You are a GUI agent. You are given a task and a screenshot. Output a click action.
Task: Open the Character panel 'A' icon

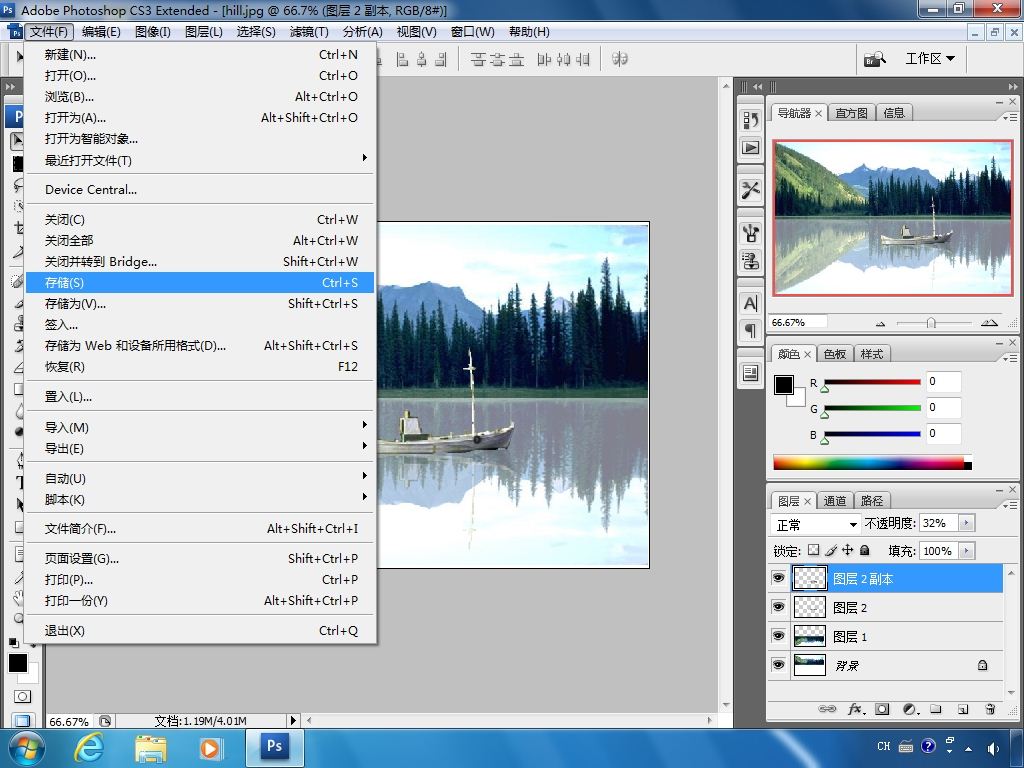tap(751, 303)
